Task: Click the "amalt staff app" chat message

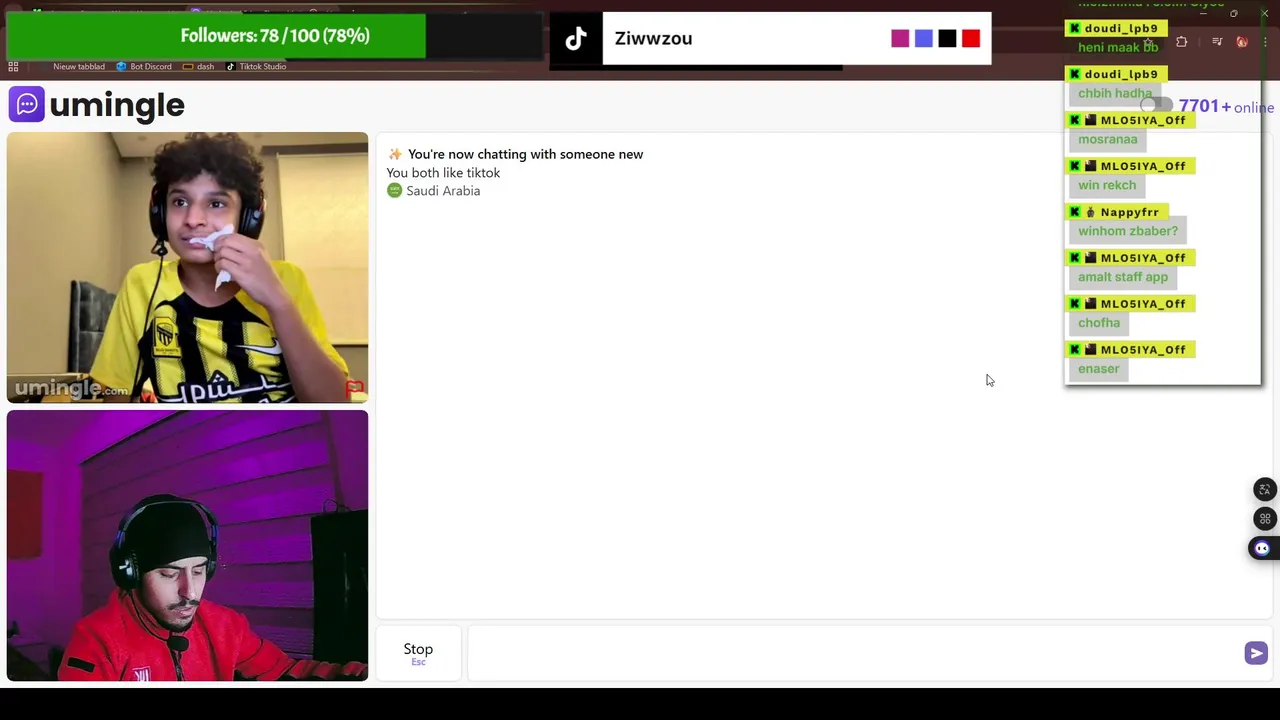Action: [1122, 277]
